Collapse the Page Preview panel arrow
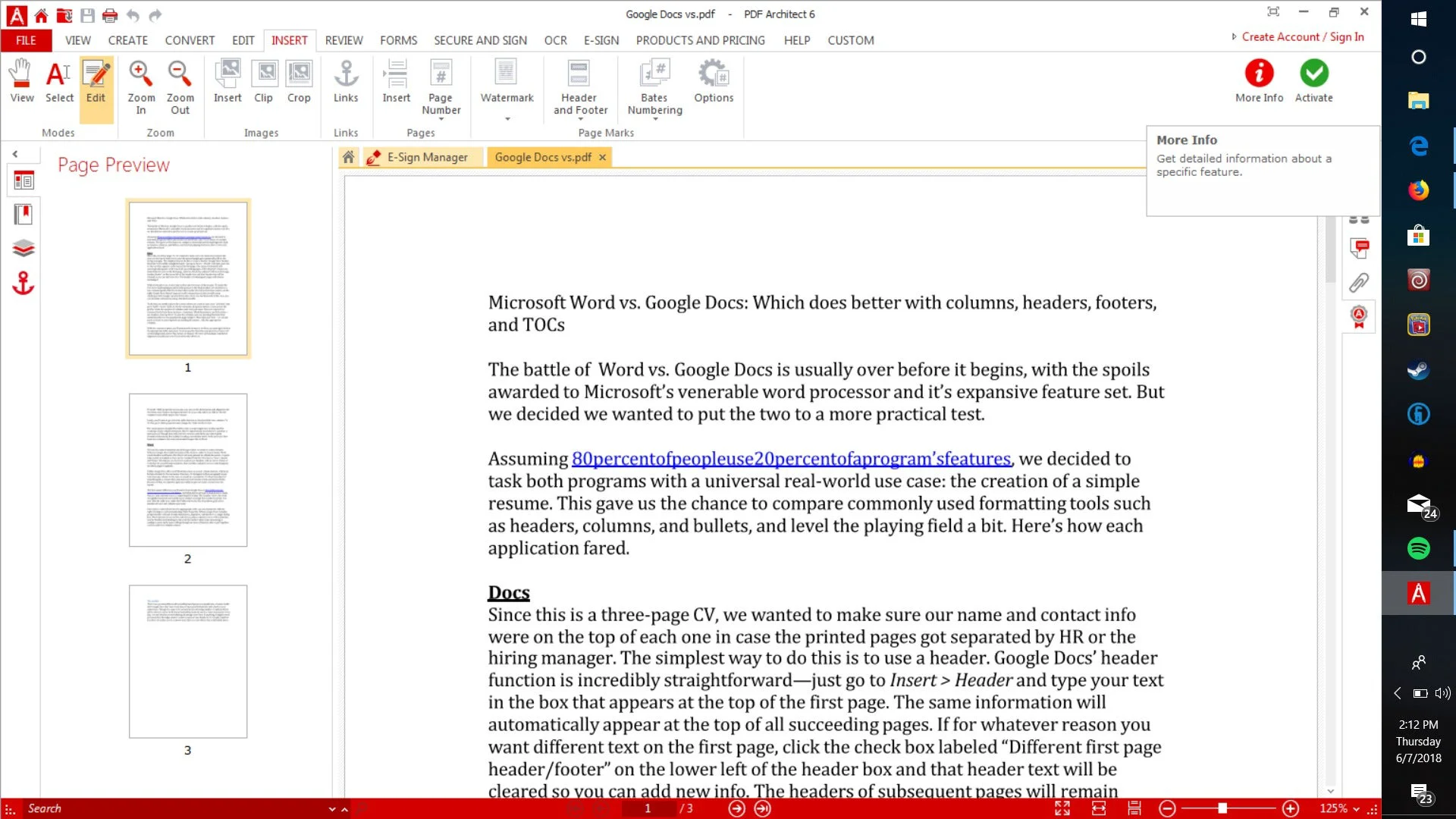Viewport: 1456px width, 819px height. (x=14, y=154)
